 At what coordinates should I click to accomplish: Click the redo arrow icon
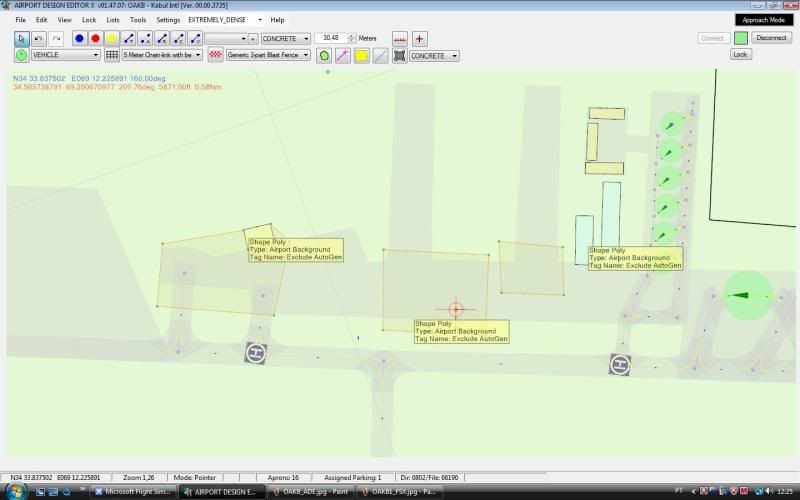tap(56, 38)
